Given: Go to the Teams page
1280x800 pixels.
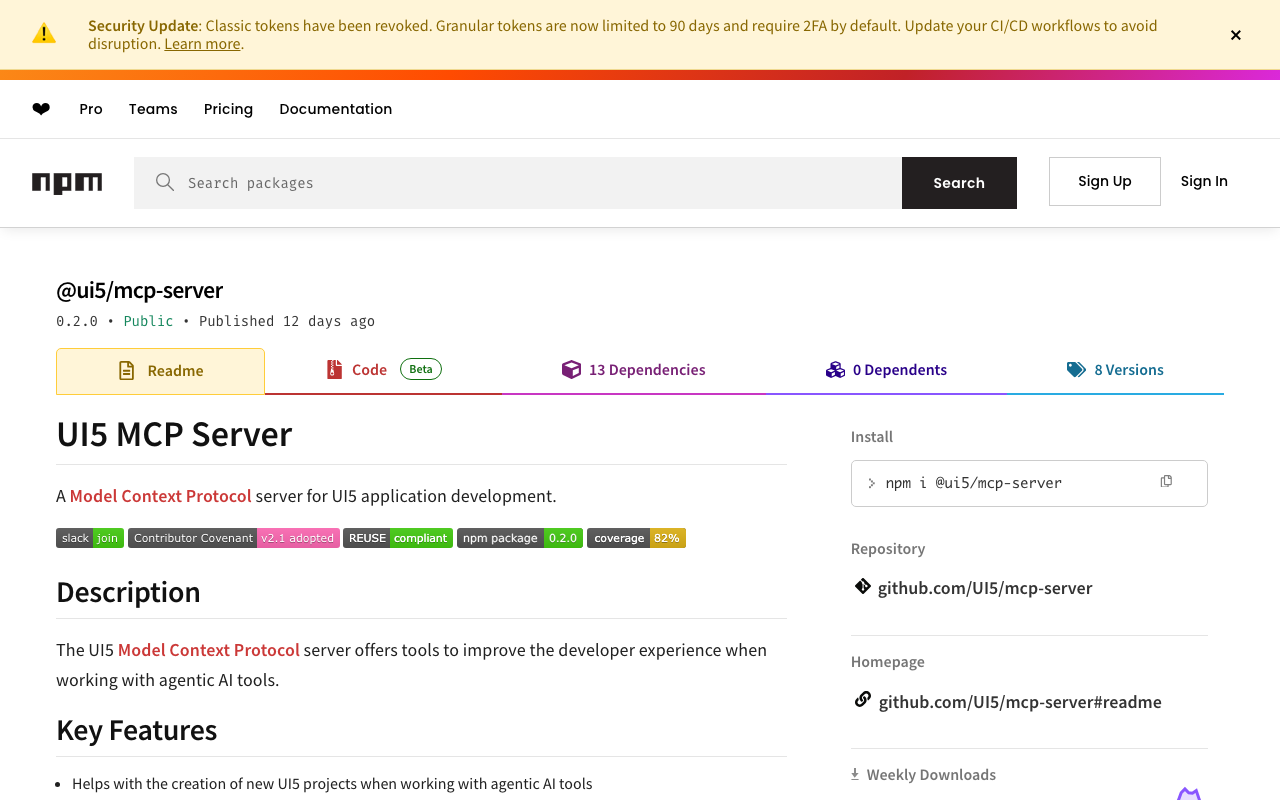Looking at the screenshot, I should [153, 109].
